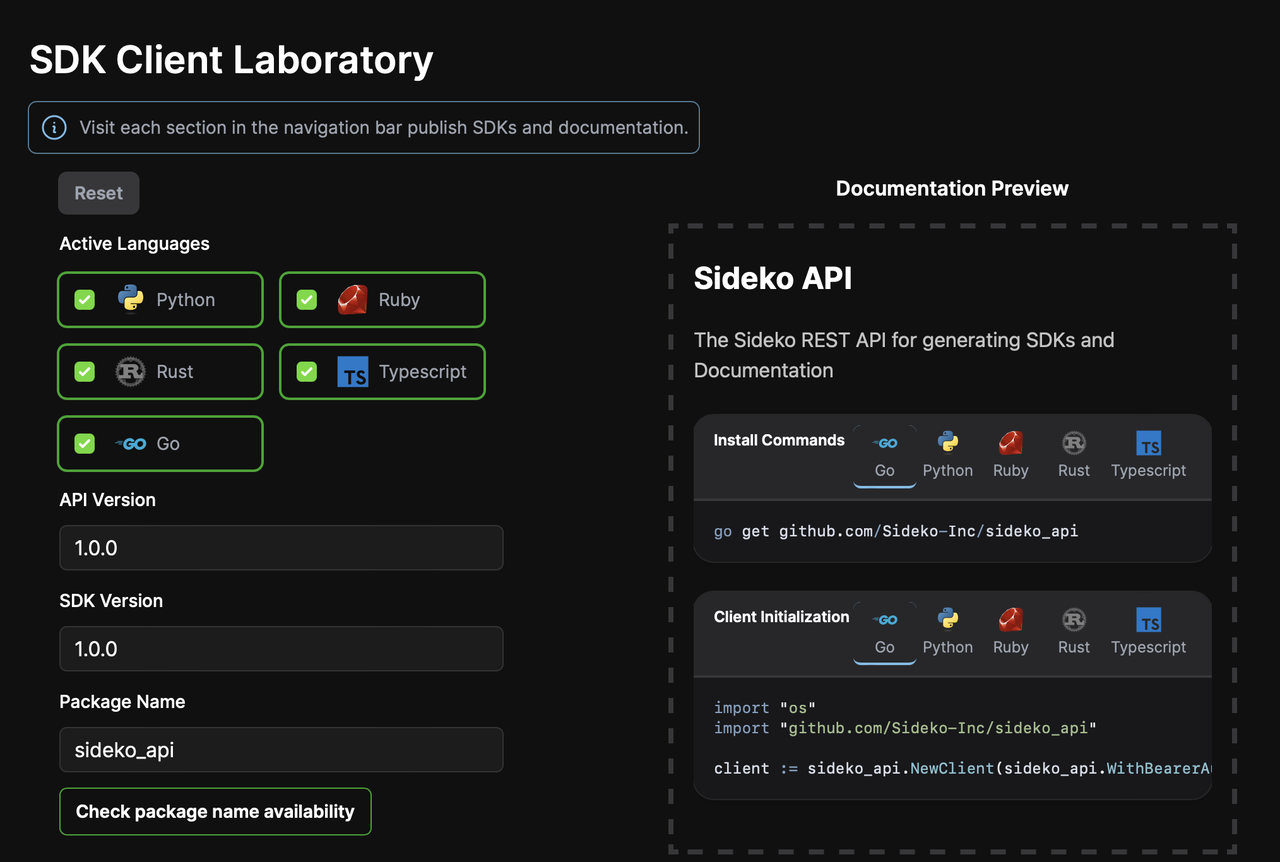The width and height of the screenshot is (1280, 862).
Task: Click the Python logo in Active Languages
Action: point(131,299)
